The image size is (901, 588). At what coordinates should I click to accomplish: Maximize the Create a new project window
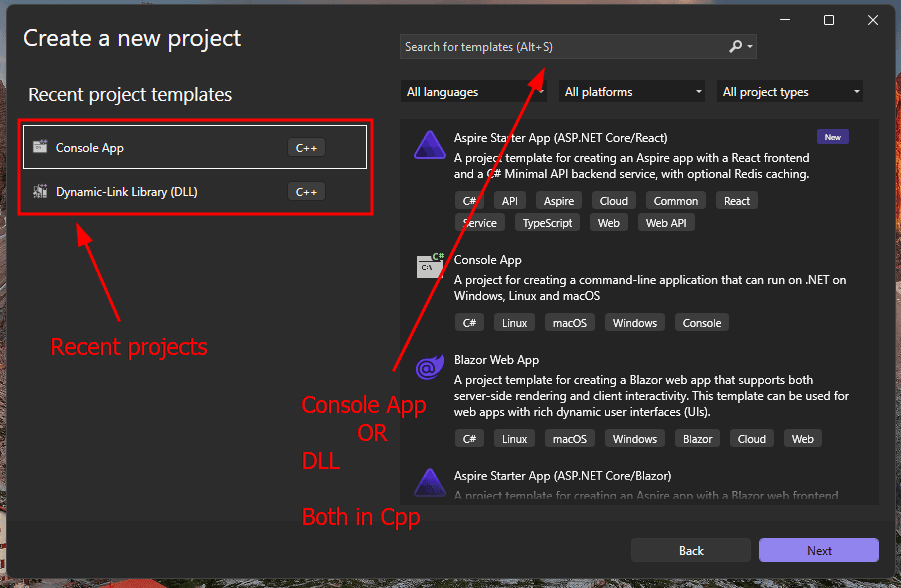click(x=829, y=20)
